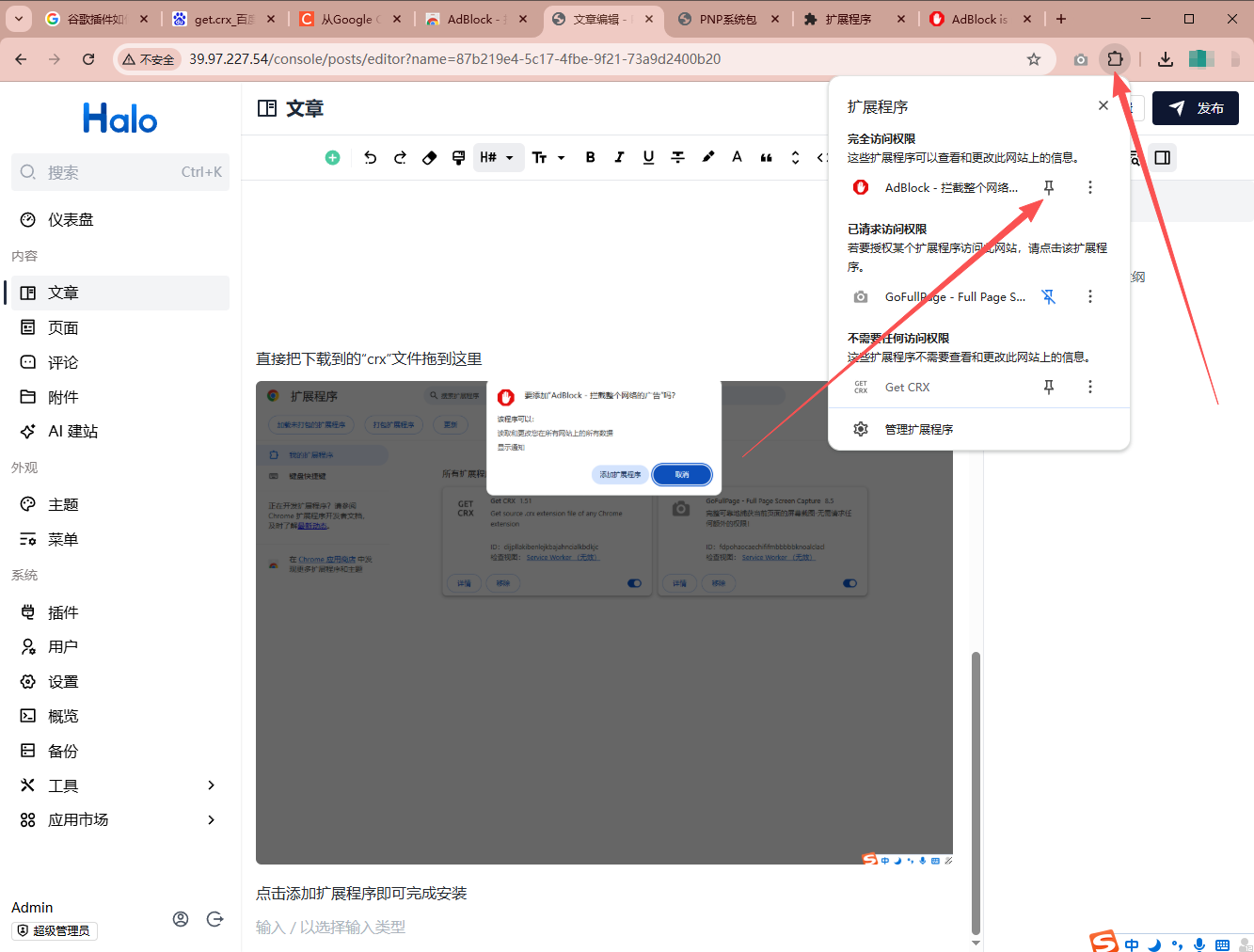
Task: Unpin the GoFullPage extension
Action: (1048, 297)
